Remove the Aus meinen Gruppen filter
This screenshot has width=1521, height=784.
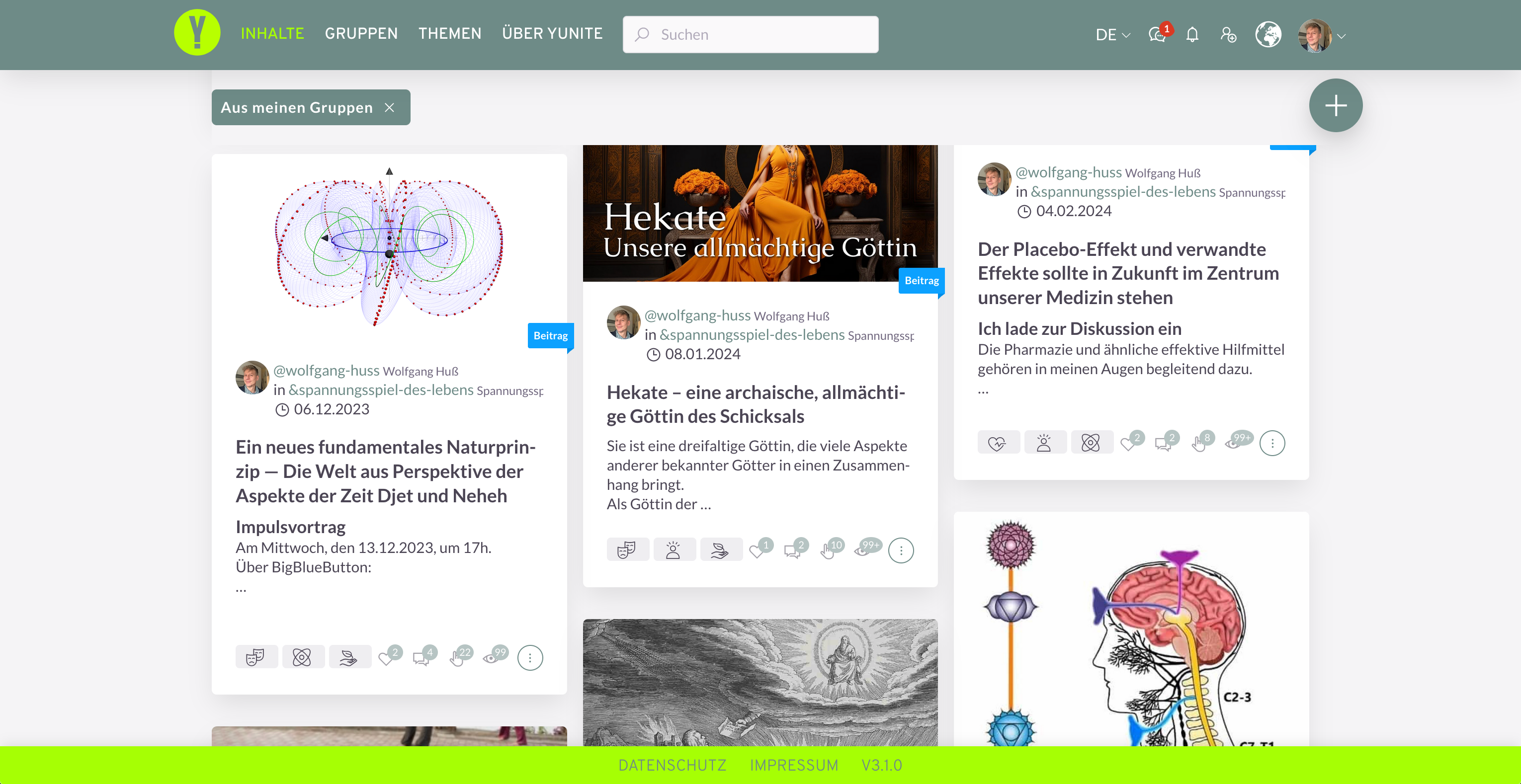coord(389,107)
